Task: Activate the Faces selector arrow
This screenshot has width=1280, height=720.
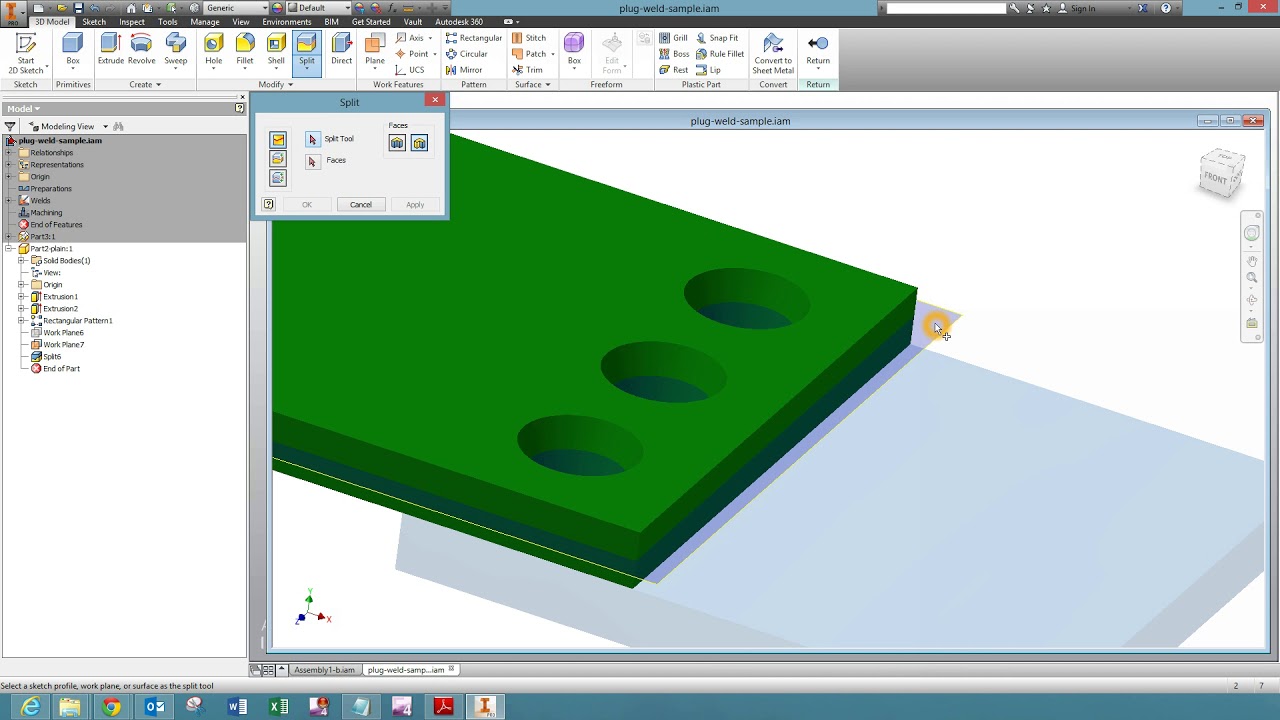Action: (313, 161)
